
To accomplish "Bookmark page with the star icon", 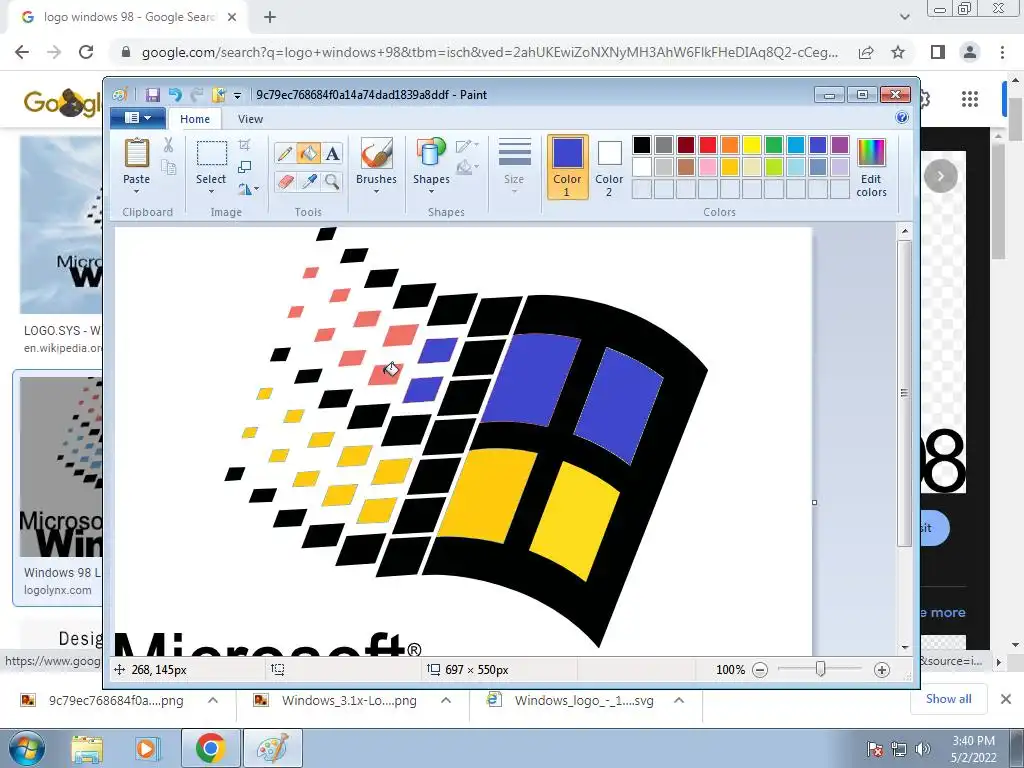I will coord(898,52).
